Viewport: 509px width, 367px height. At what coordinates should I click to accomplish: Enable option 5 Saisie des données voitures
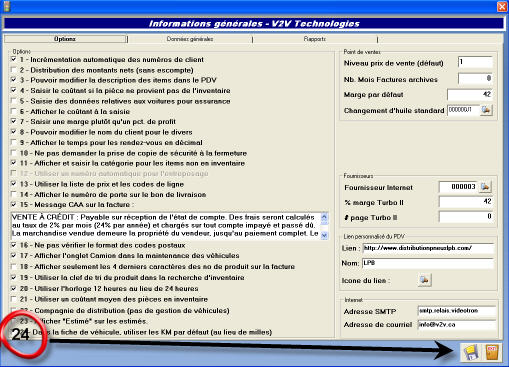14,101
